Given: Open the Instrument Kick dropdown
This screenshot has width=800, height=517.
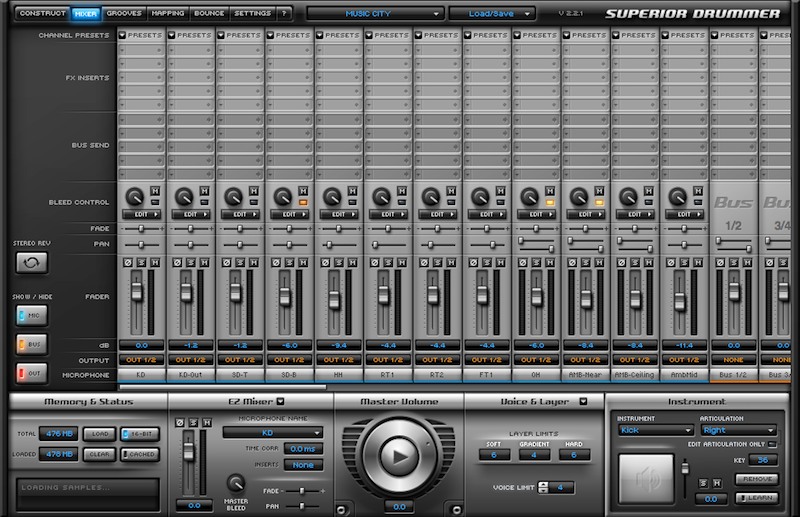Looking at the screenshot, I should 655,430.
